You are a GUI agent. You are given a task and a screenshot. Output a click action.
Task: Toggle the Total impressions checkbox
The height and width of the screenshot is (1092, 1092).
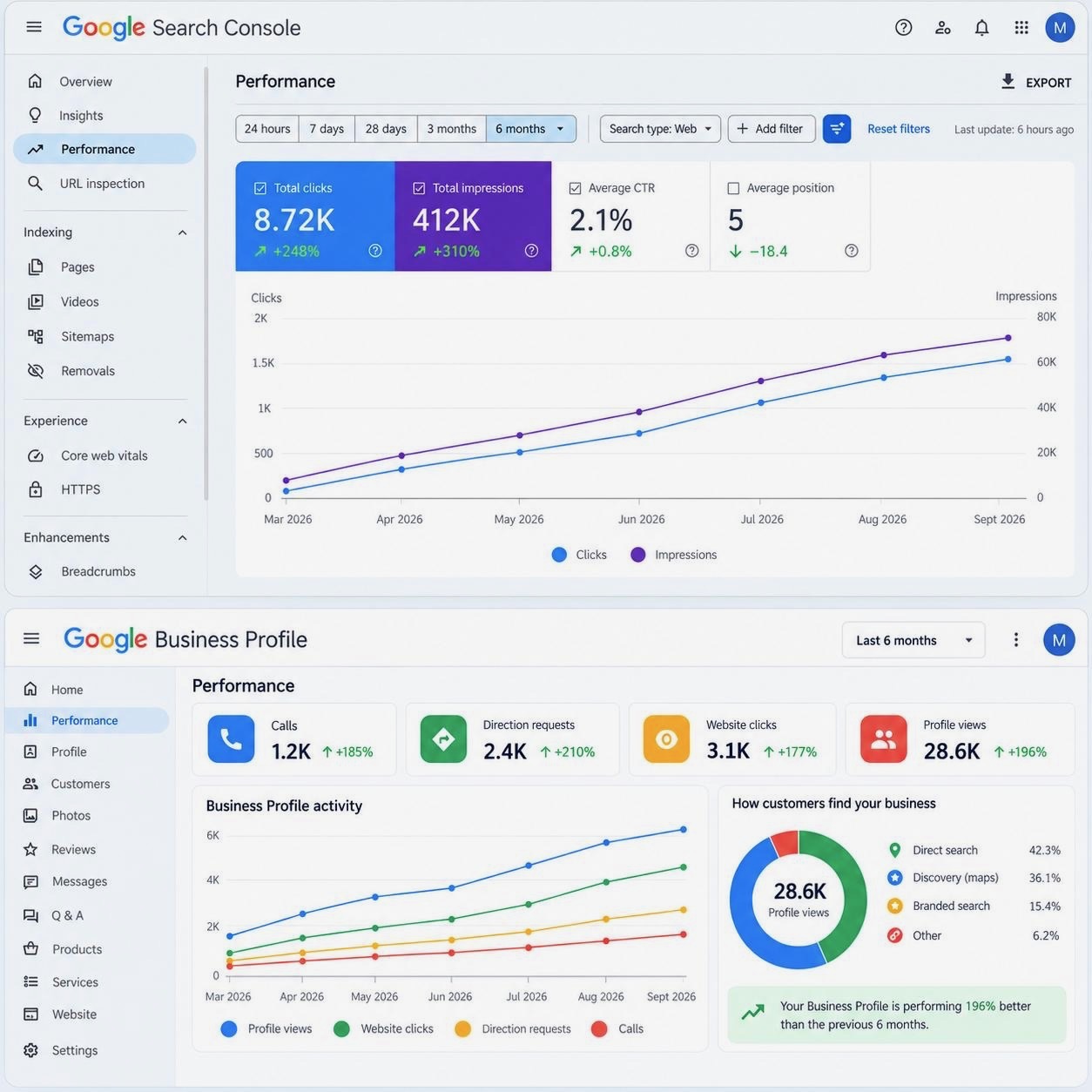419,188
